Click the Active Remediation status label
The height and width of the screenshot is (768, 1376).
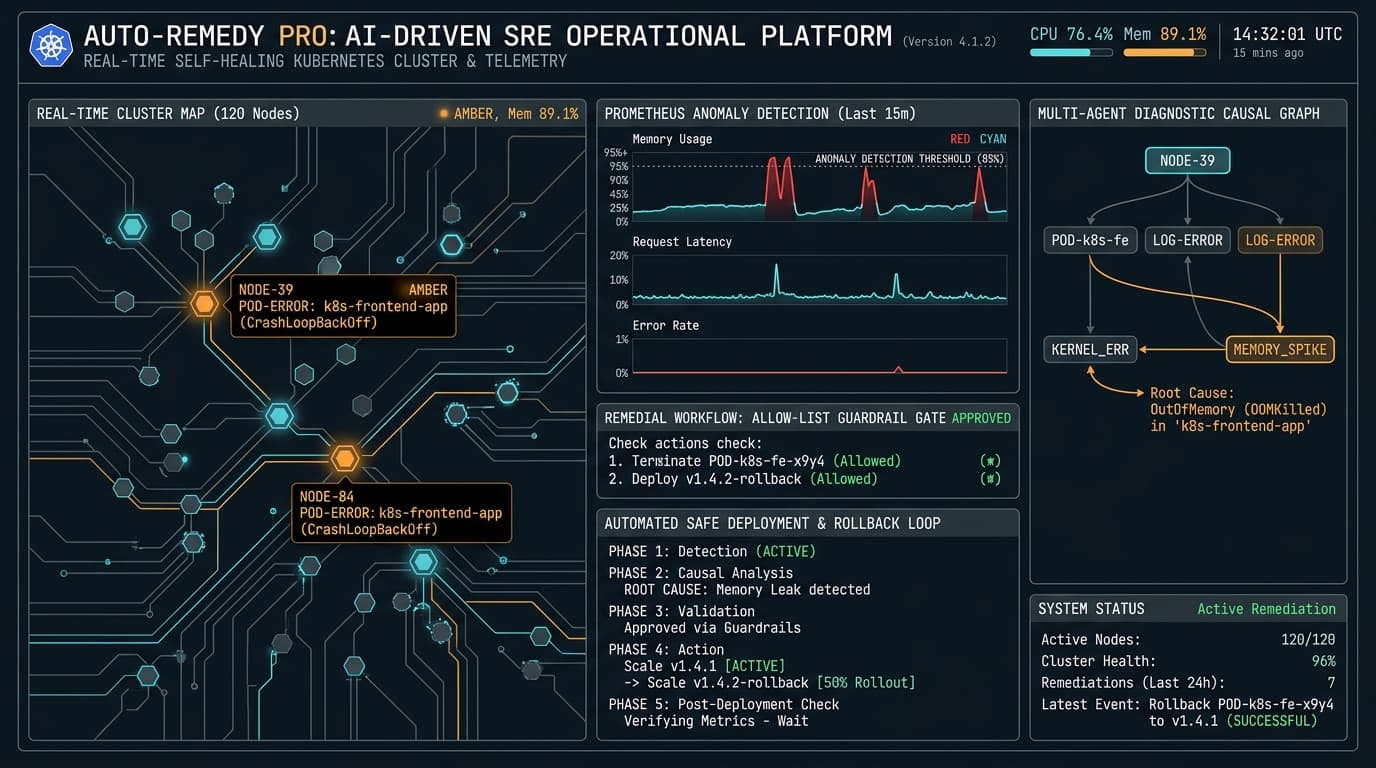tap(1266, 609)
